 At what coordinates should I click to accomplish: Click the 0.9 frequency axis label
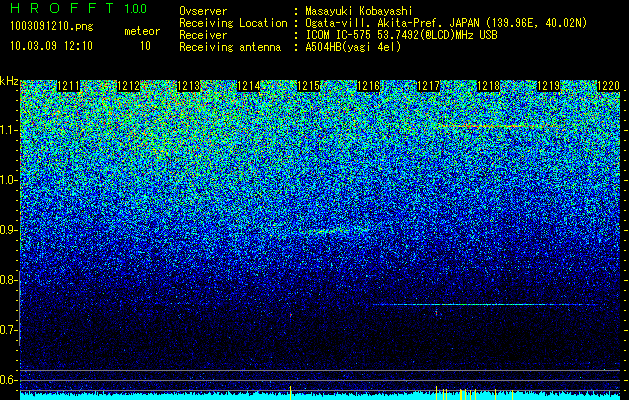pyautogui.click(x=9, y=230)
